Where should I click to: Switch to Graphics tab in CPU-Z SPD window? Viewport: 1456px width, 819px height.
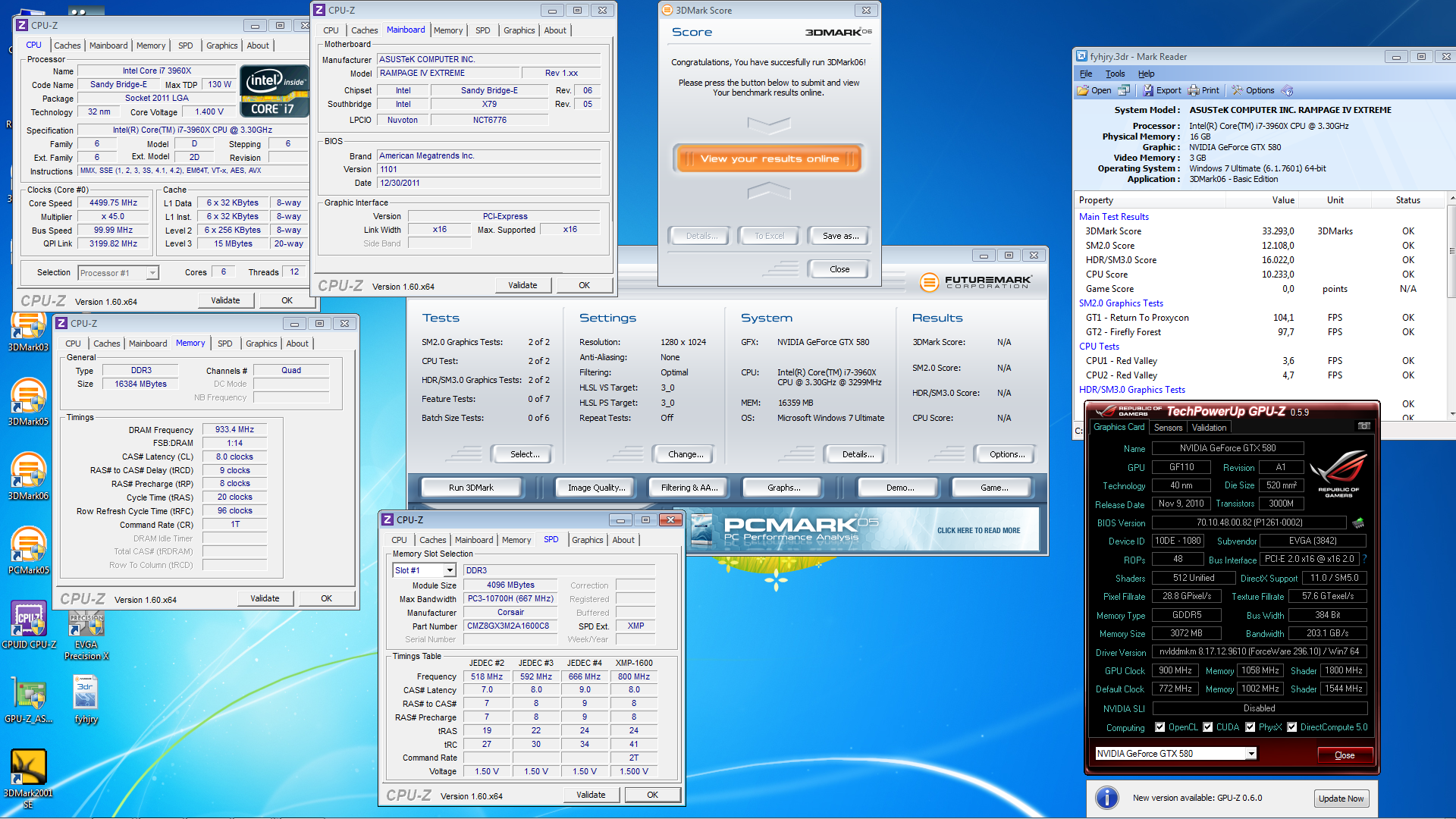pos(587,540)
